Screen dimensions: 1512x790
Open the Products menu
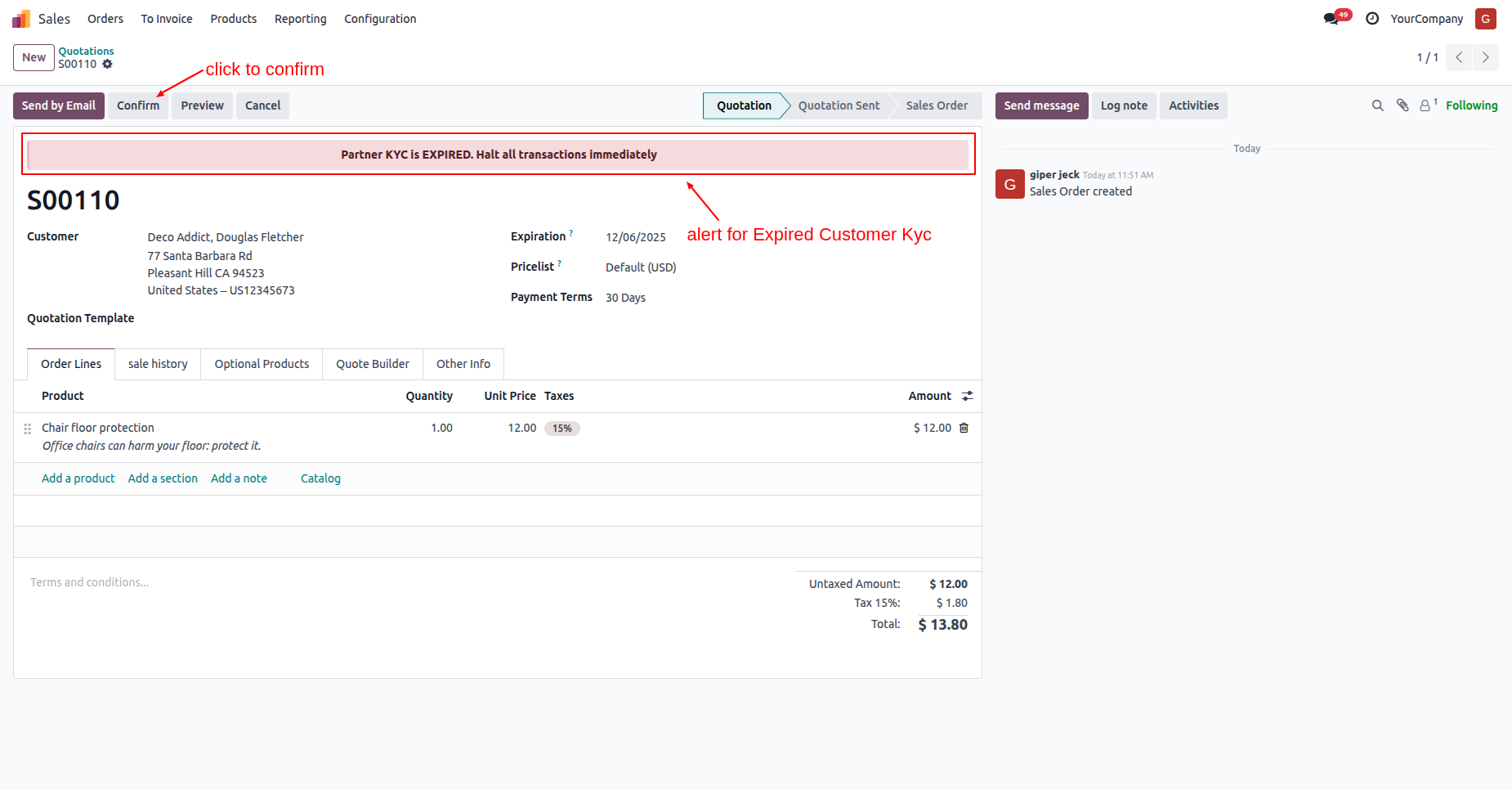point(234,19)
